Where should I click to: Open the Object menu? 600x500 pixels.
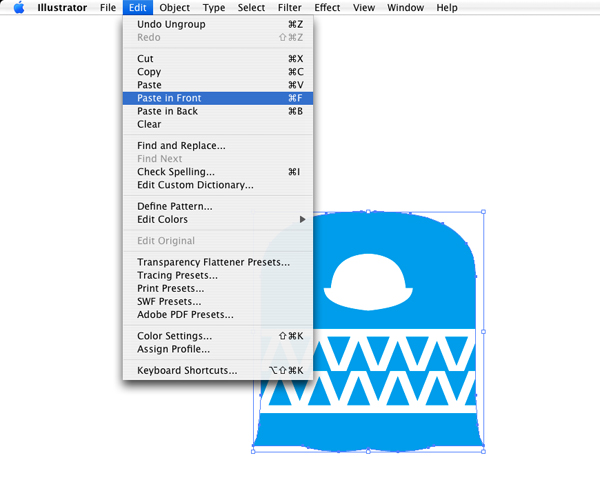pyautogui.click(x=174, y=8)
